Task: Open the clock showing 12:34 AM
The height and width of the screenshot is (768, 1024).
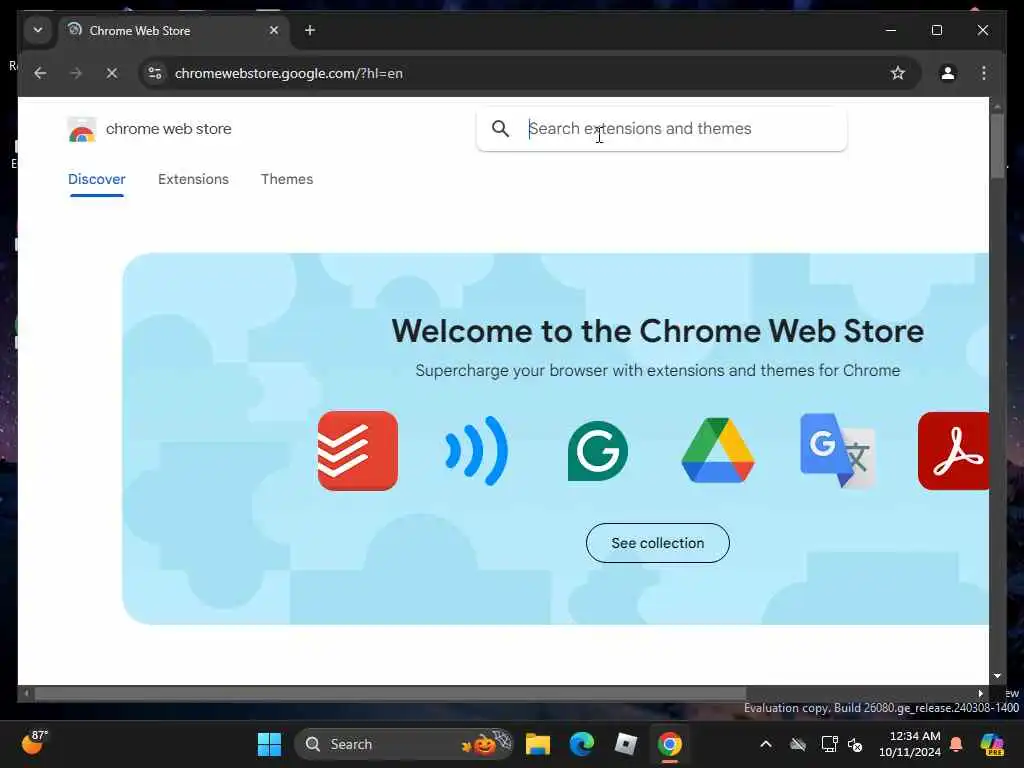Action: pyautogui.click(x=910, y=744)
